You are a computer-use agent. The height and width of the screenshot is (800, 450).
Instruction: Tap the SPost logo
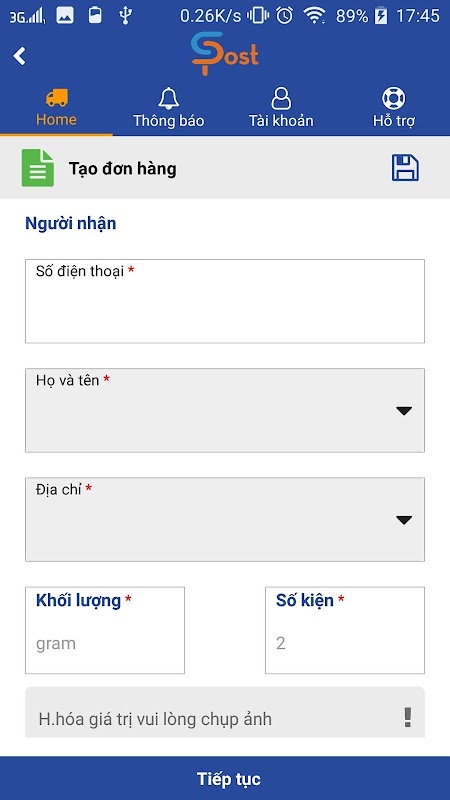(225, 54)
